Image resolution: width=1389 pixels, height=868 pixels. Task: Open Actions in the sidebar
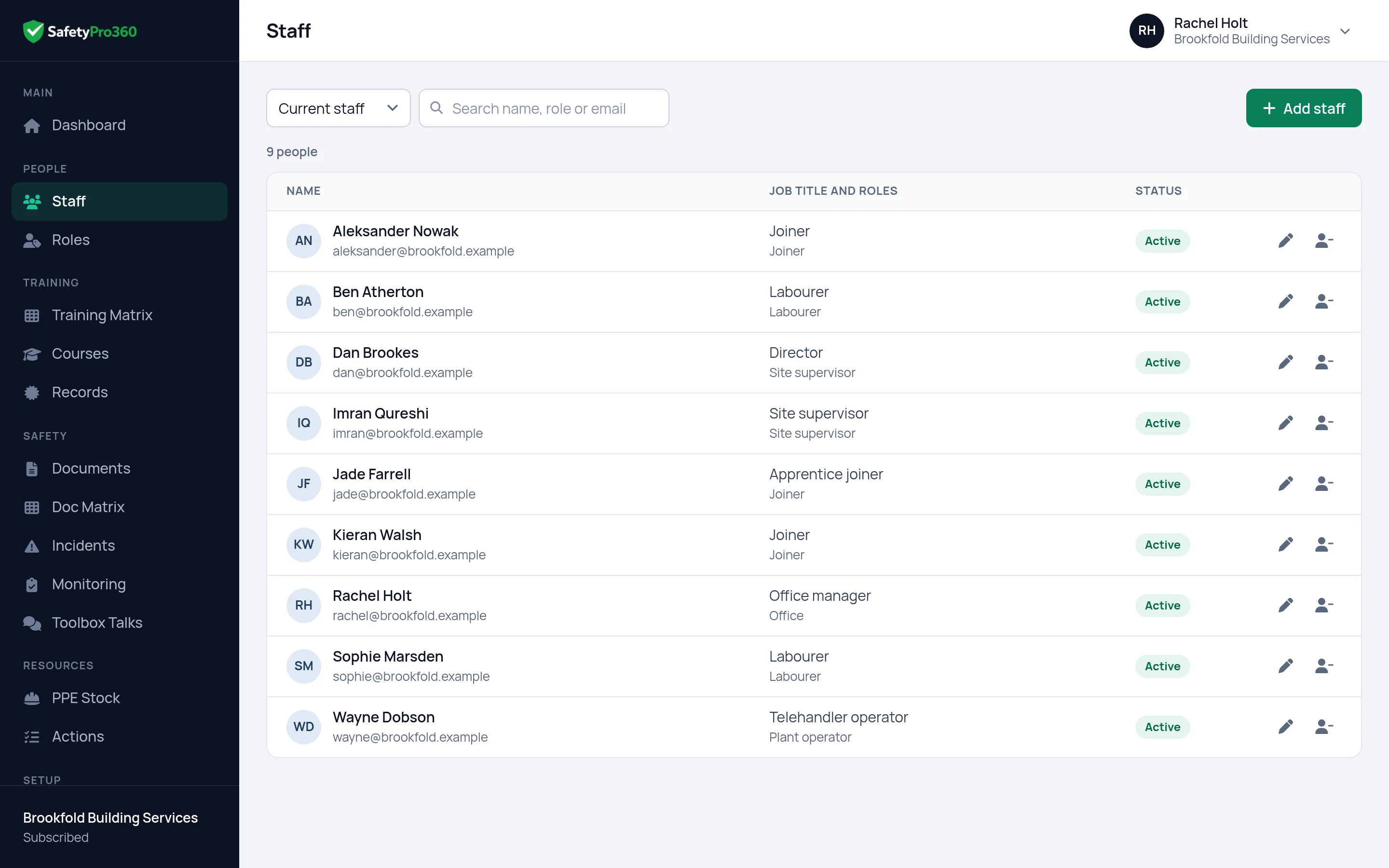[x=120, y=736]
